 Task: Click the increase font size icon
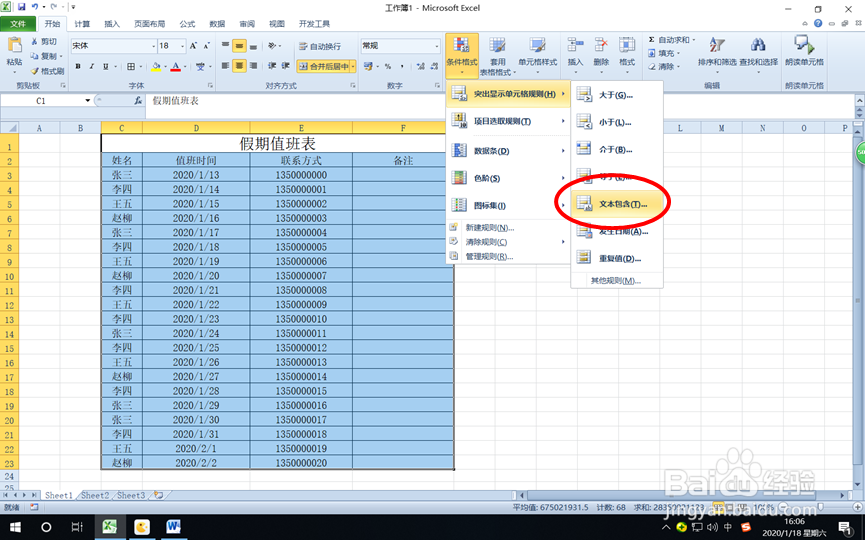tap(193, 46)
